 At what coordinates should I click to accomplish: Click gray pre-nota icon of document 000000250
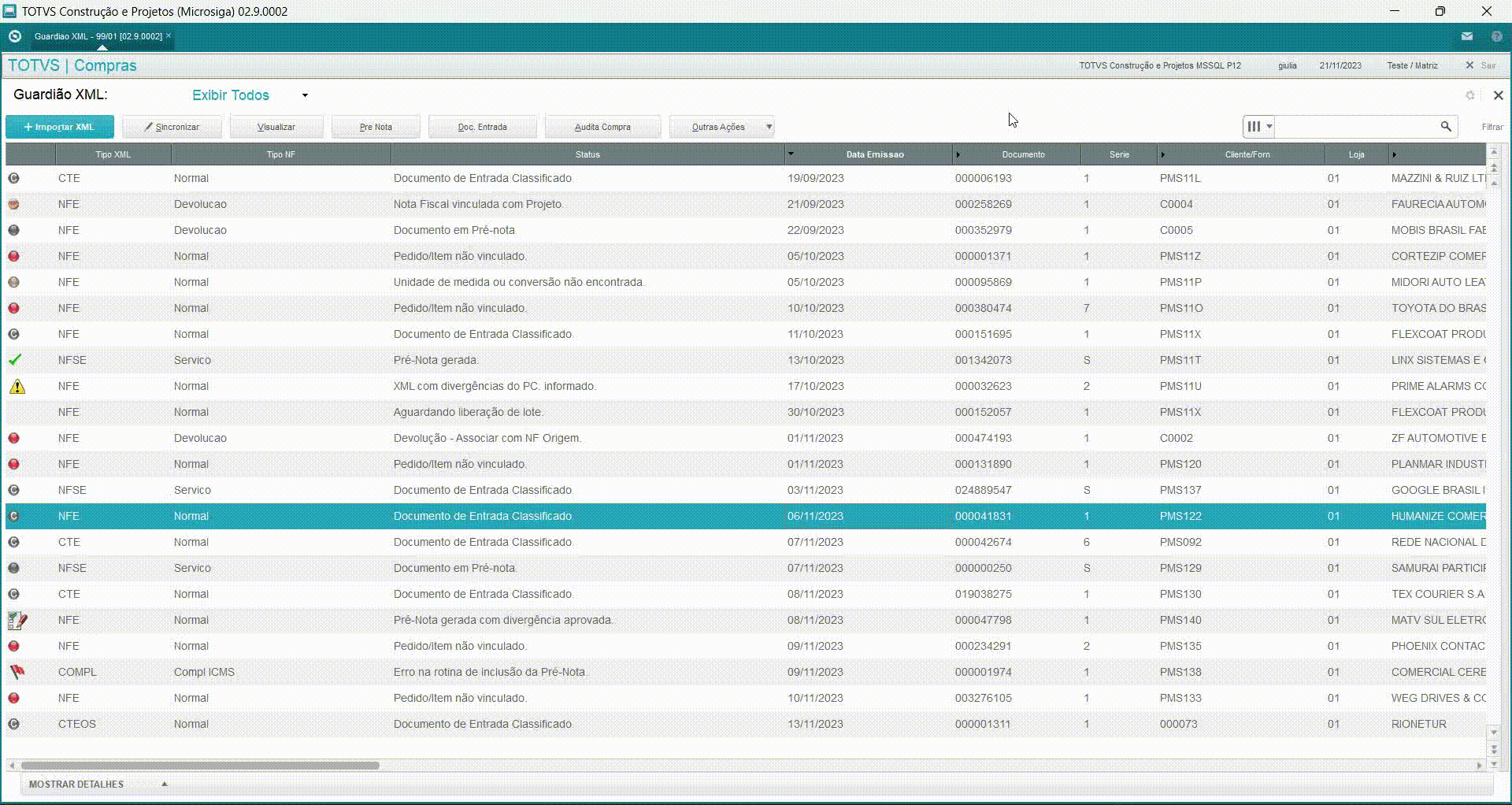(14, 568)
